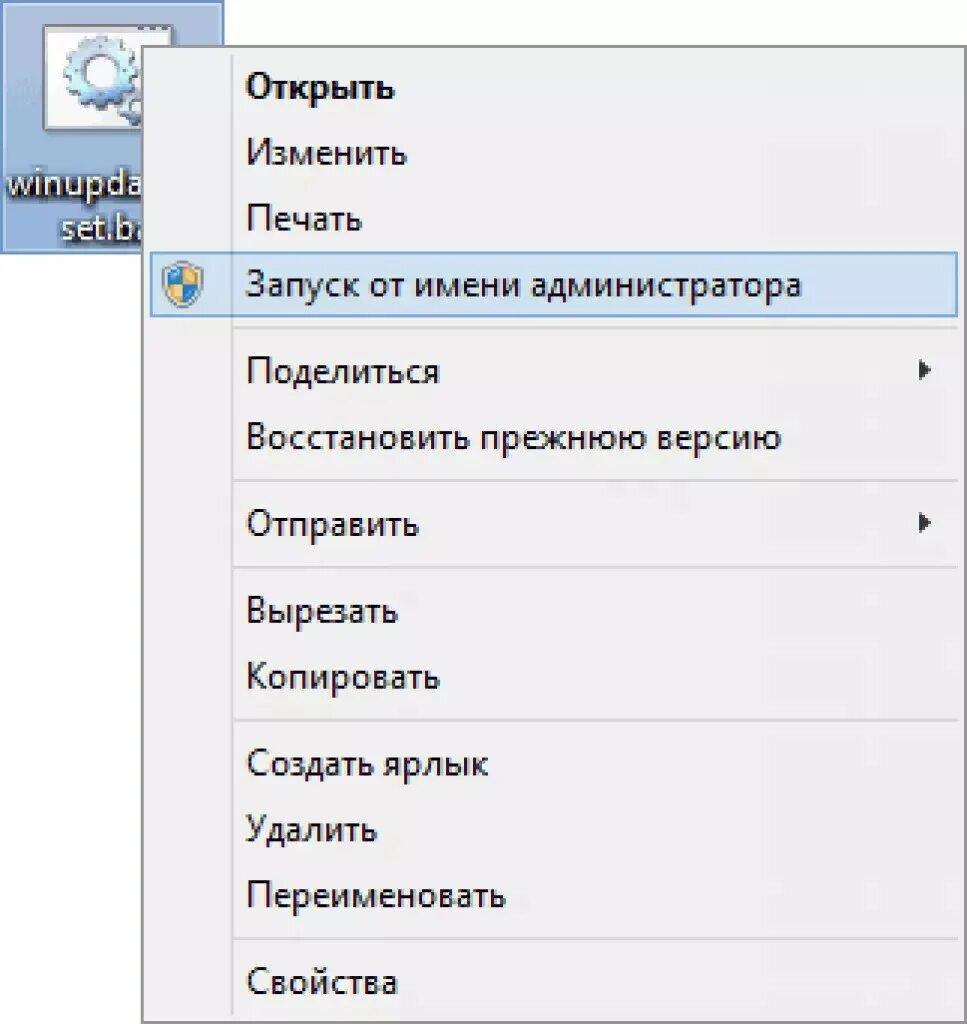Select the winupdate set.bat file icon
The width and height of the screenshot is (967, 1024).
(91, 77)
